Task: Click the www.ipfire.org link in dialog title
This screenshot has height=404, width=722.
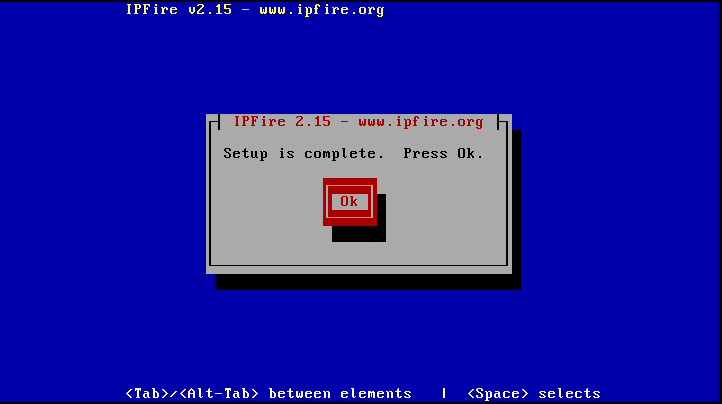Action: [421, 122]
